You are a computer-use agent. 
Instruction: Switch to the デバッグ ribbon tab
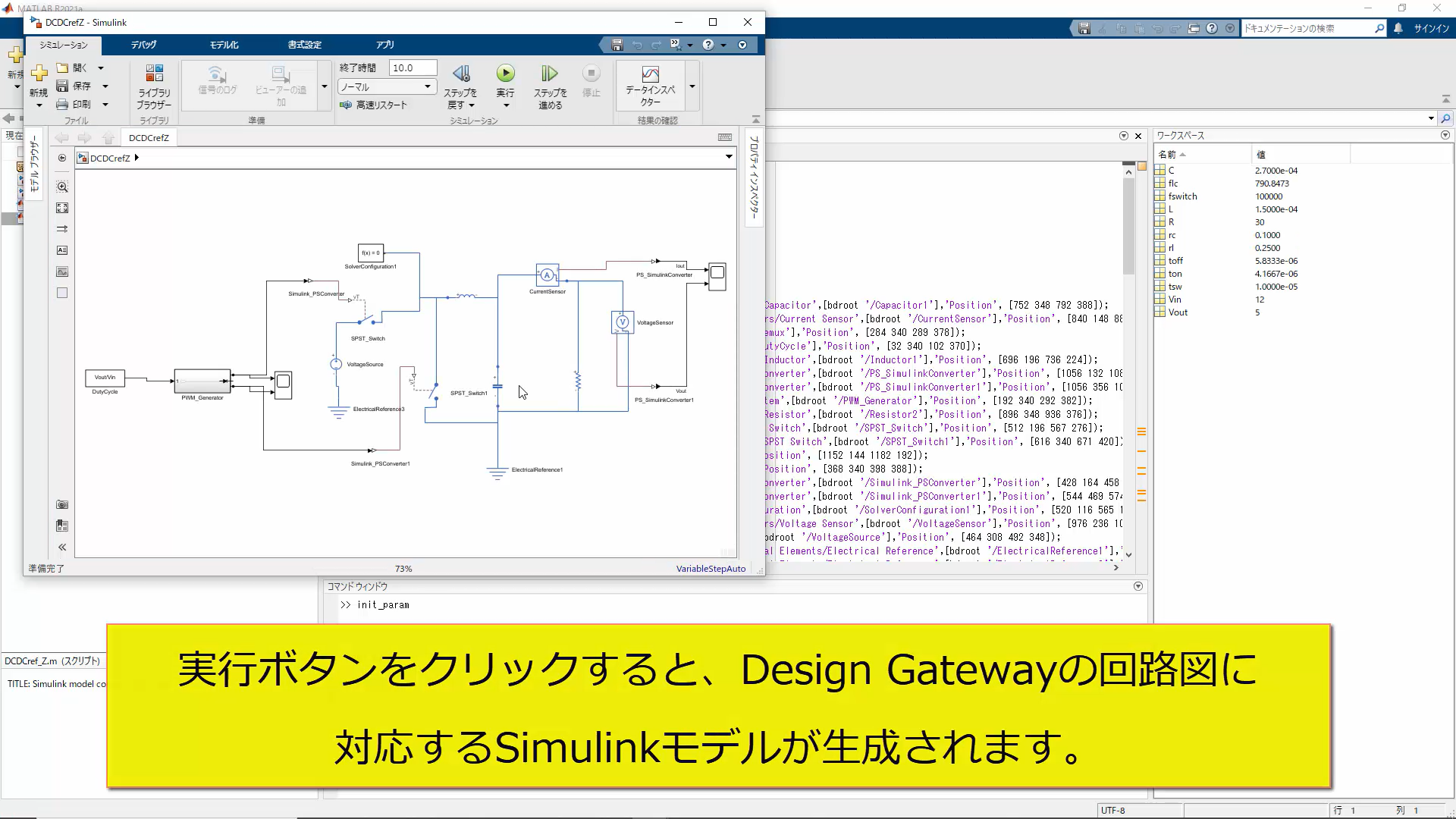click(x=143, y=45)
